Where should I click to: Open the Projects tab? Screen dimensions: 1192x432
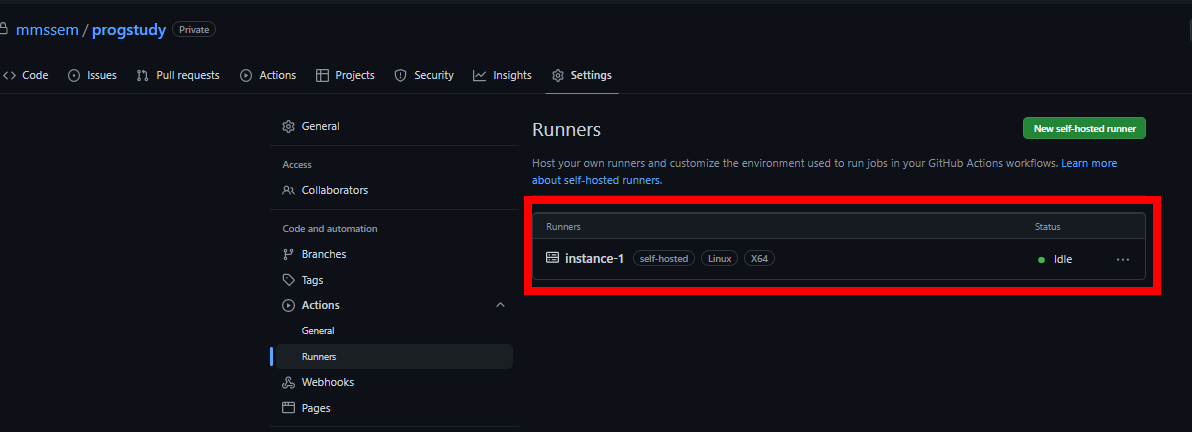coord(345,75)
